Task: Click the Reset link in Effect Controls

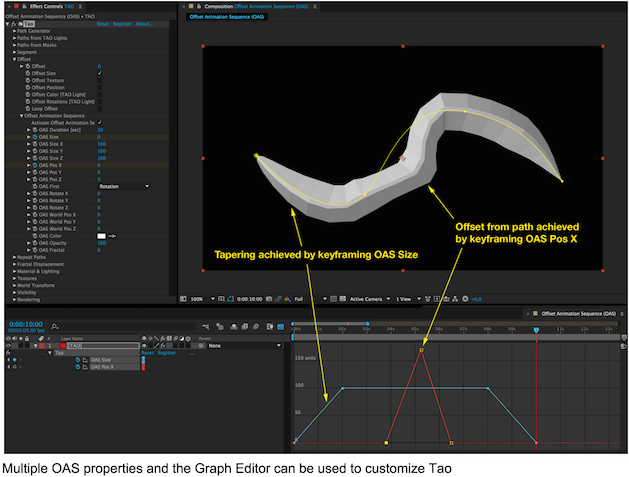Action: [x=103, y=24]
